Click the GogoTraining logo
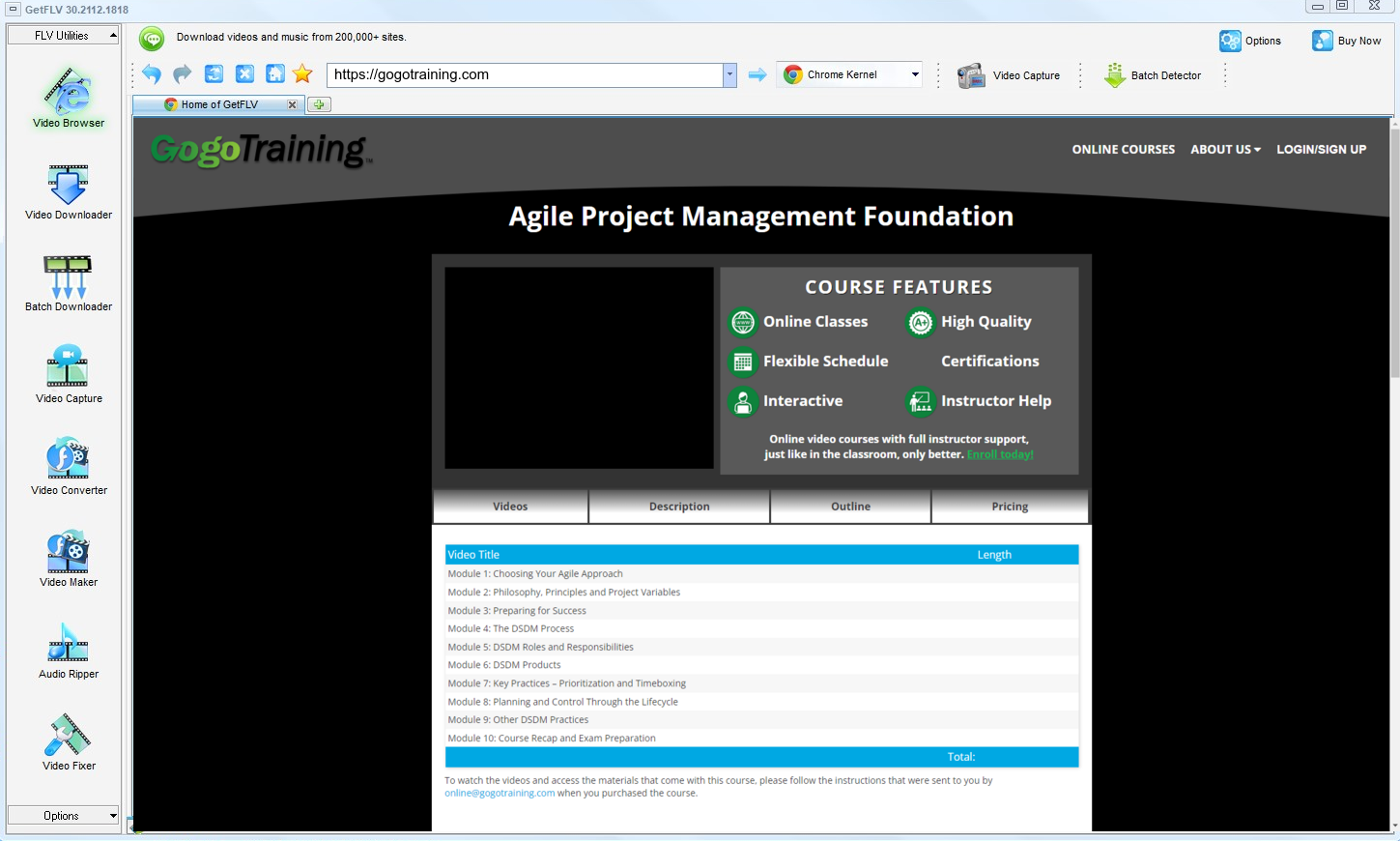The height and width of the screenshot is (841, 1400). (x=261, y=150)
